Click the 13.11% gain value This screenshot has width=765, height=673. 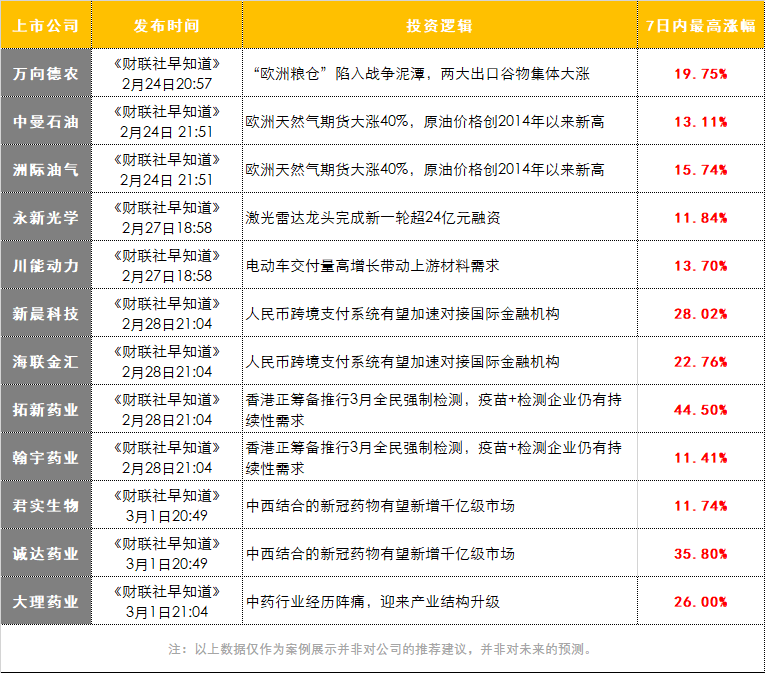(x=701, y=122)
